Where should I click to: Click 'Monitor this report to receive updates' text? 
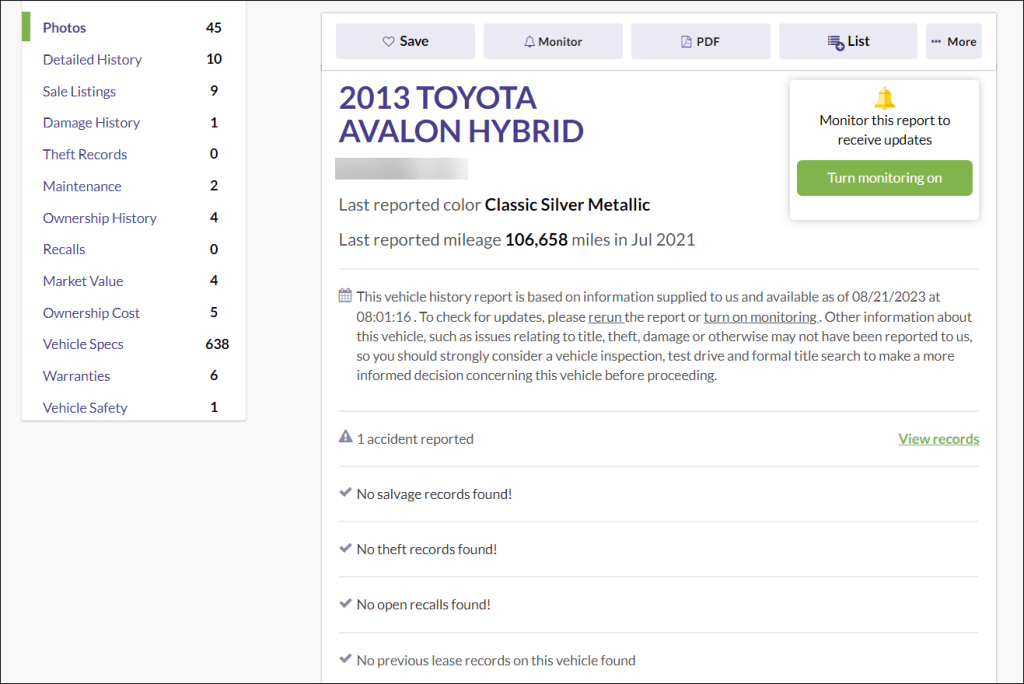coord(884,130)
